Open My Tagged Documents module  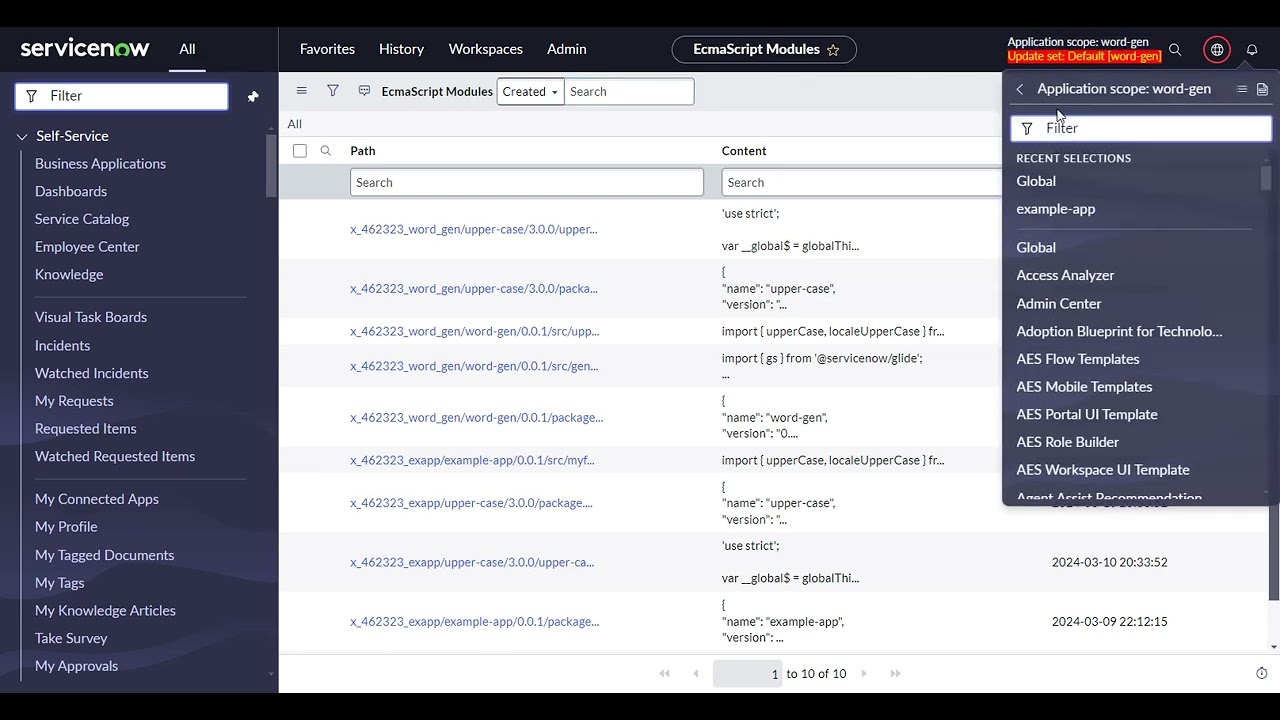[x=105, y=555]
